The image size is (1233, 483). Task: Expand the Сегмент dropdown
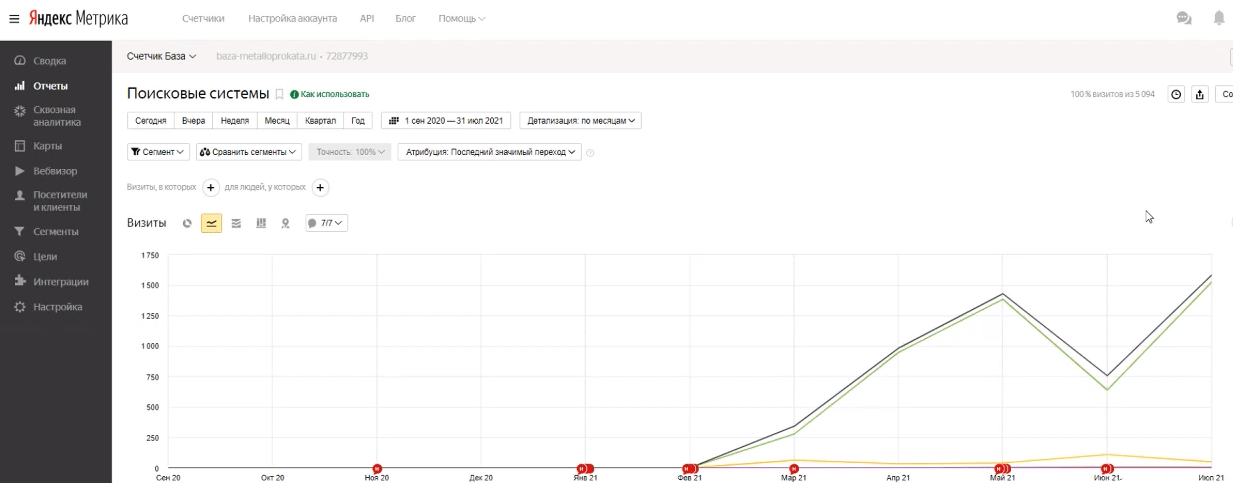click(x=158, y=152)
